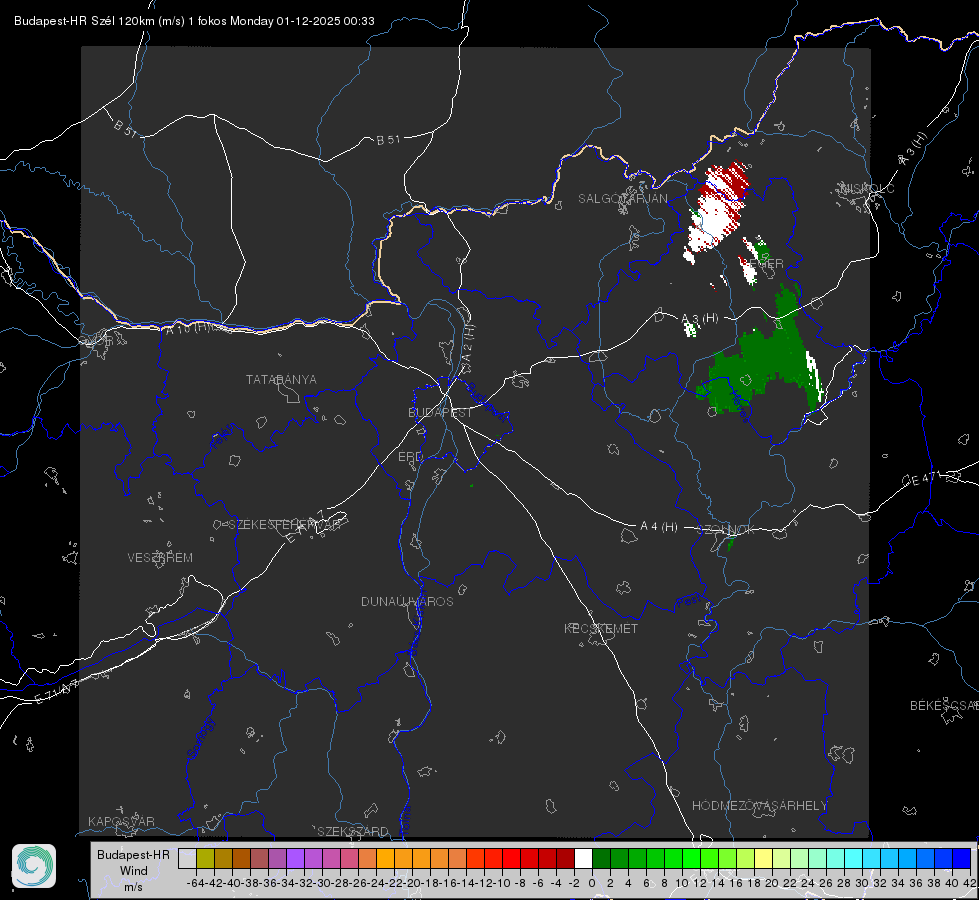Click the SZÉKESFEHÉRVÁR city label
The image size is (979, 900).
[284, 525]
